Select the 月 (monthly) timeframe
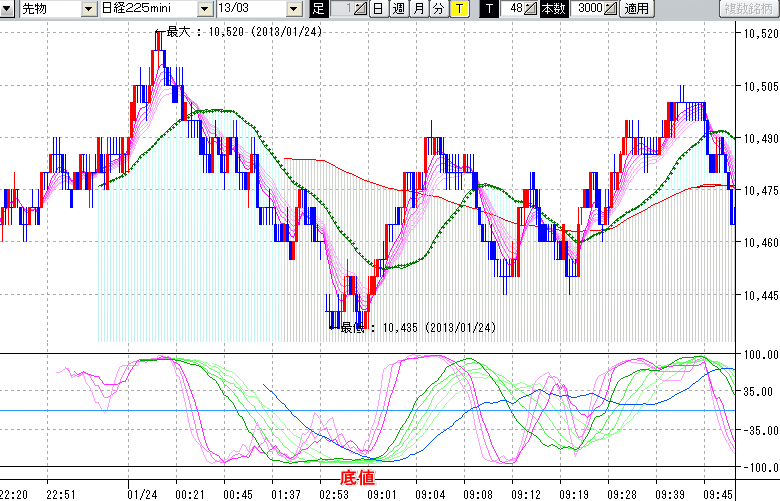This screenshot has width=780, height=501. [418, 9]
